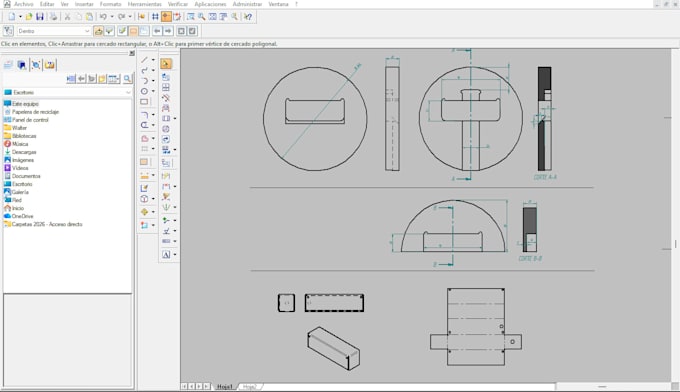Open the Insertar menu
This screenshot has width=680, height=392.
pyautogui.click(x=84, y=4)
